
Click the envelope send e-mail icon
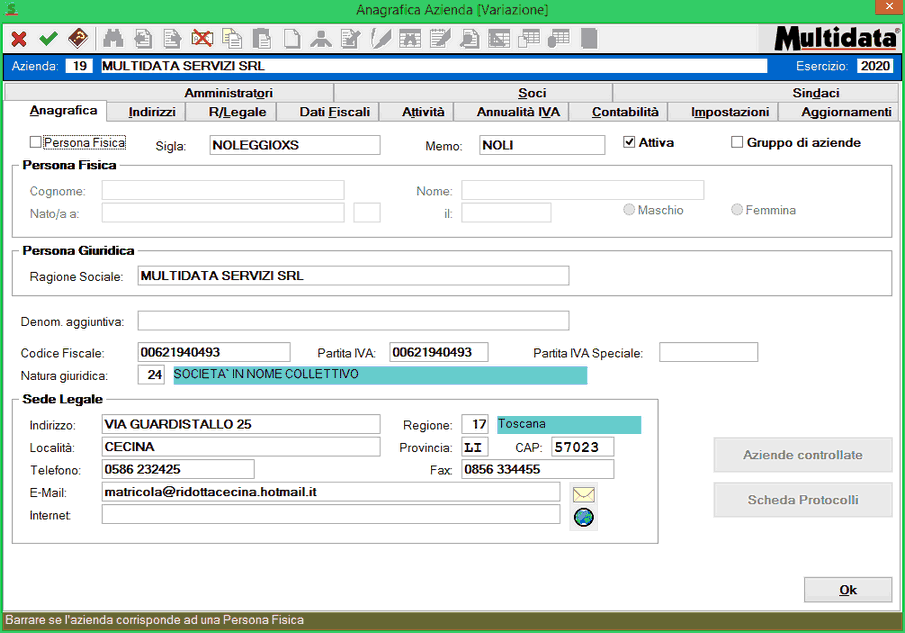click(584, 495)
